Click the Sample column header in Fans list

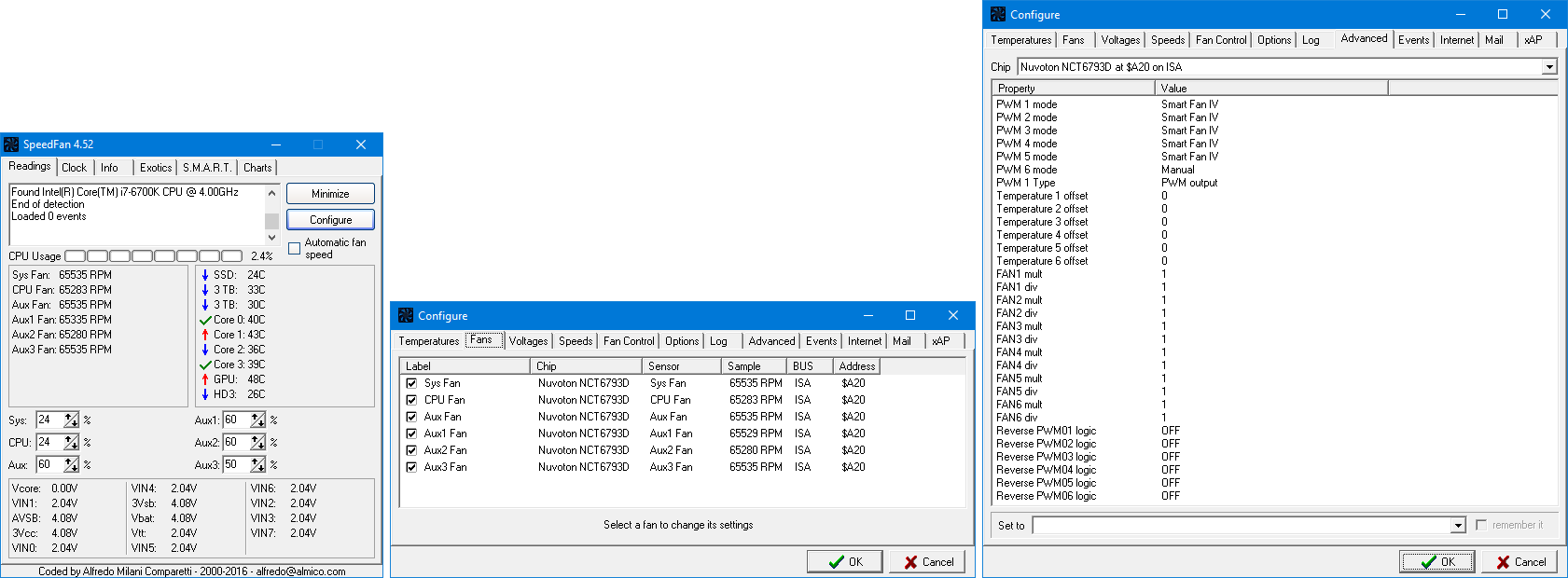(x=754, y=366)
